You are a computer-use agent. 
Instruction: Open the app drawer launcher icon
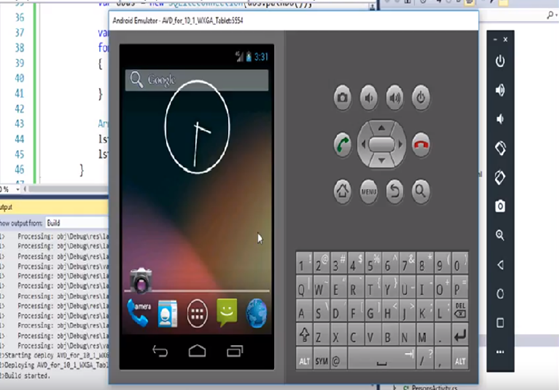click(x=197, y=314)
